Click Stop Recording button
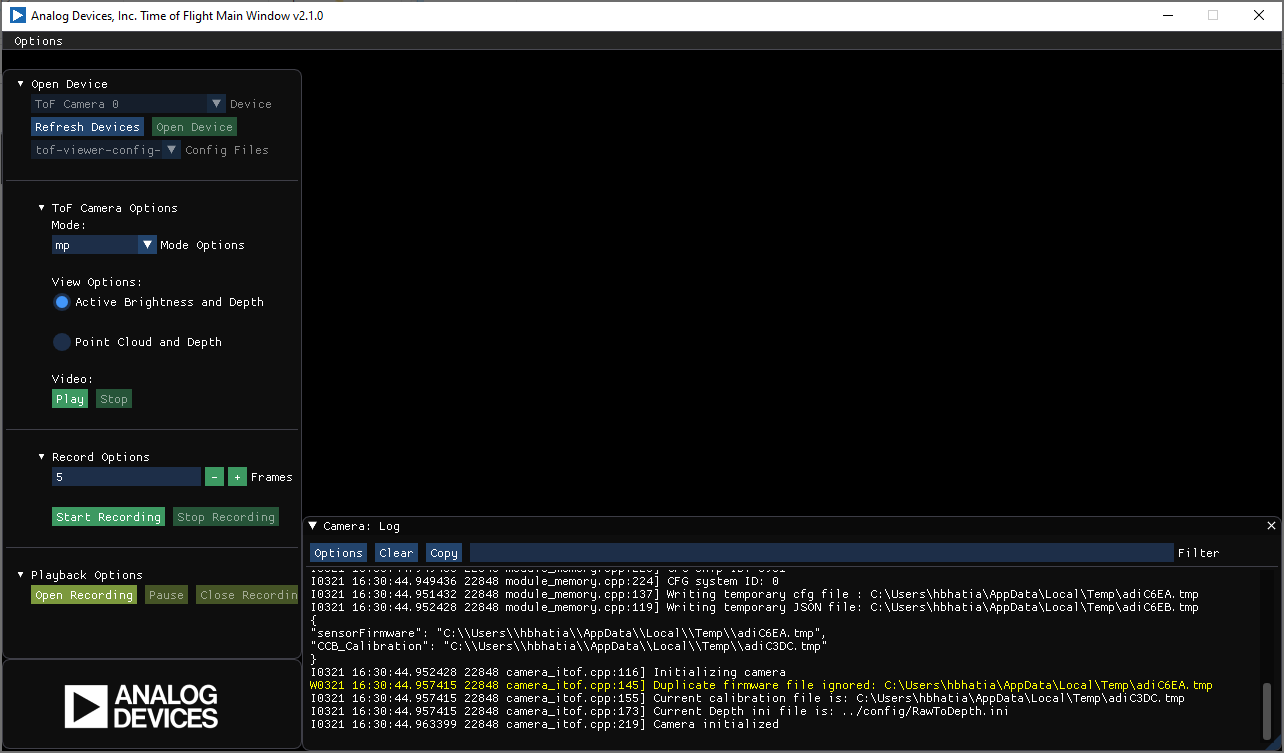 [x=226, y=517]
